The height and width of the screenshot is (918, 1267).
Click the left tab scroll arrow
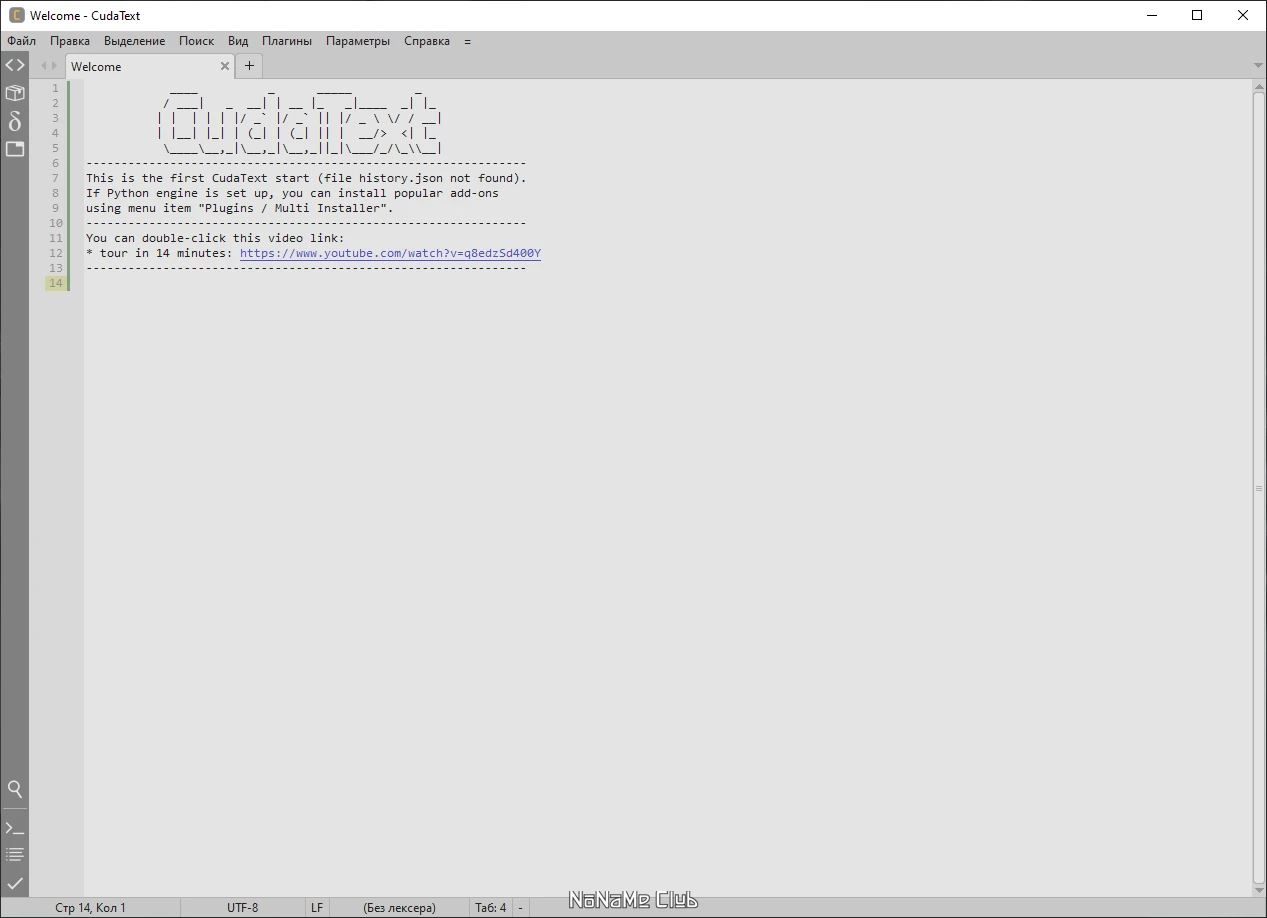tap(43, 66)
